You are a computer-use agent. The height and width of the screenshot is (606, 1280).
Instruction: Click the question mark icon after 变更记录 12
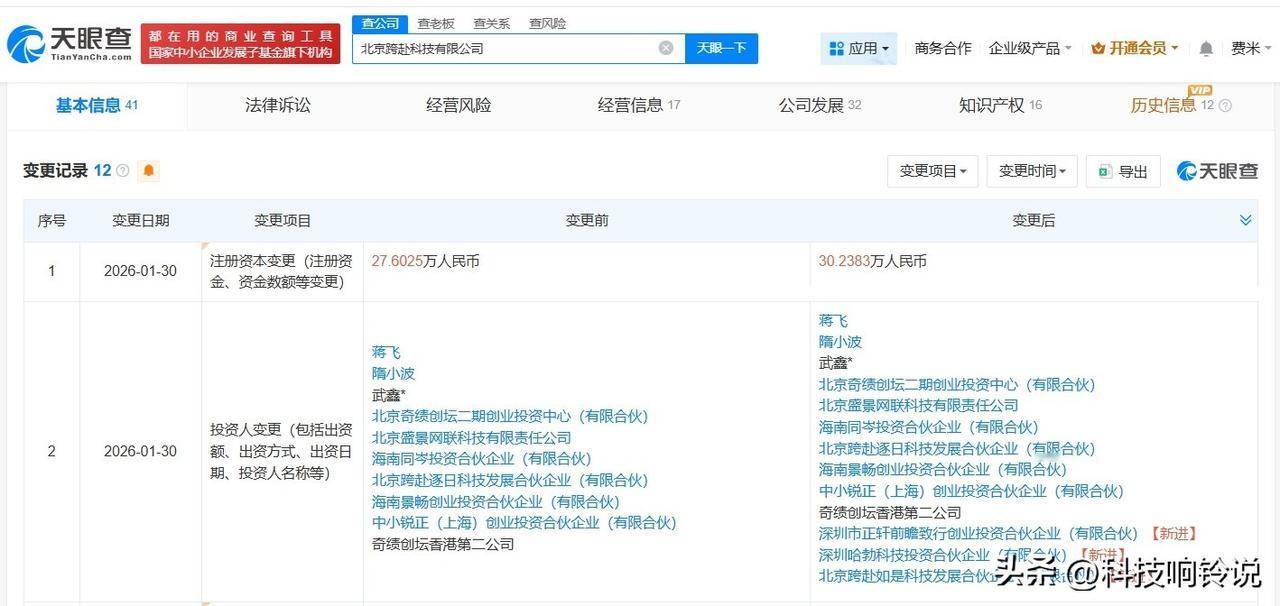pos(124,170)
